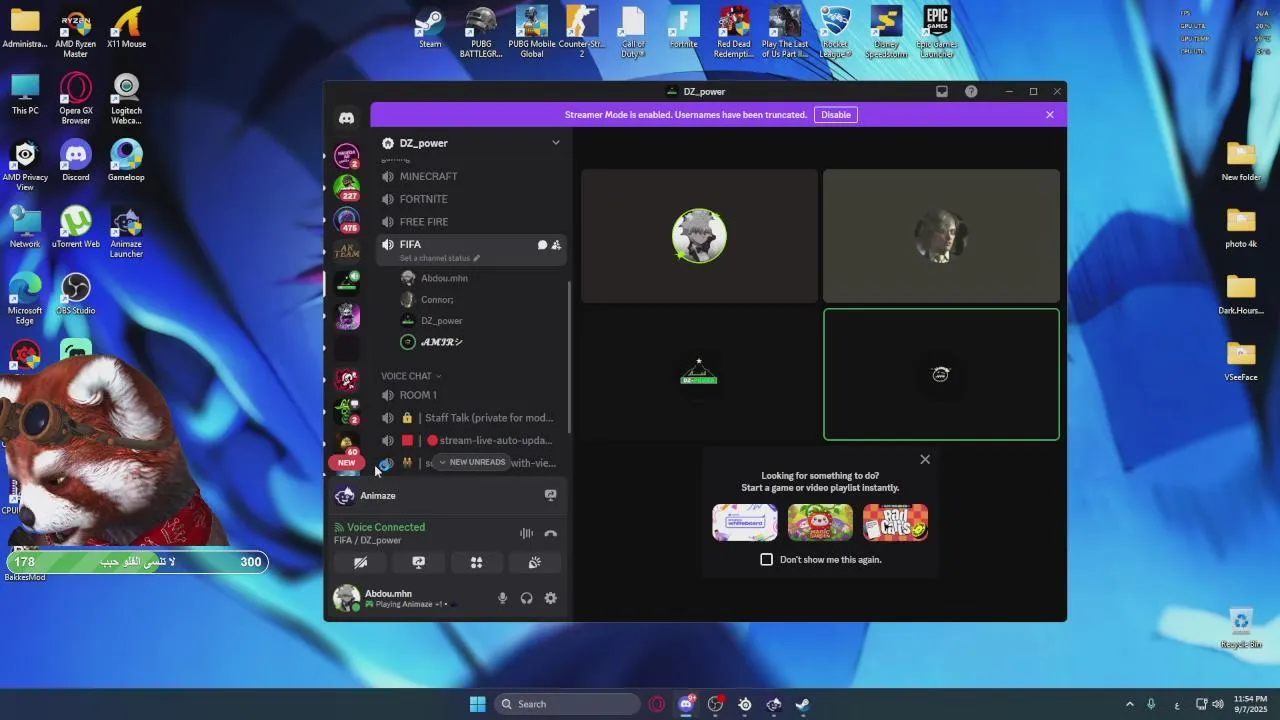Show hidden system tray icons
Viewport: 1280px width, 720px height.
pos(1130,704)
